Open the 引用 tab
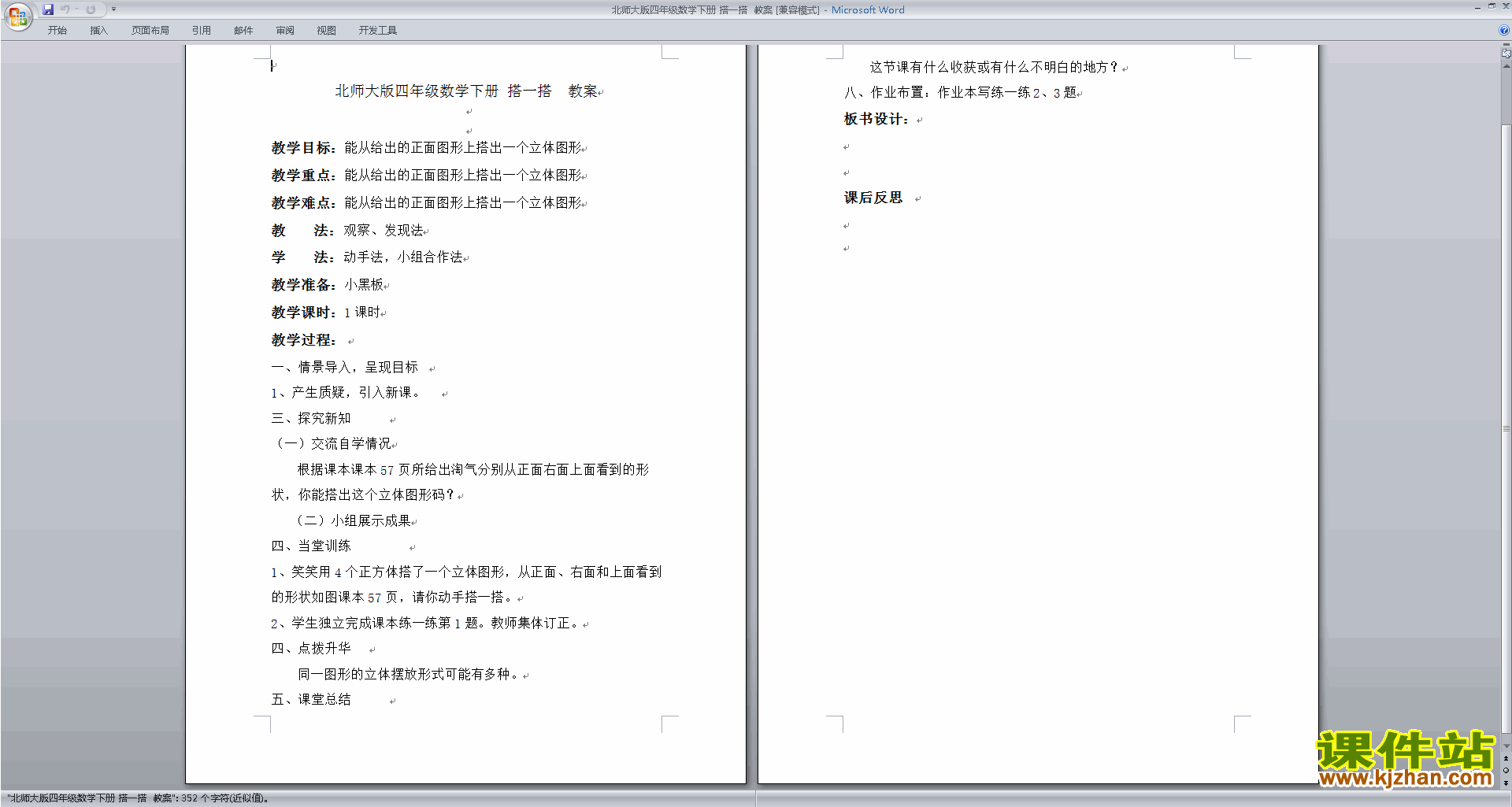 point(201,30)
